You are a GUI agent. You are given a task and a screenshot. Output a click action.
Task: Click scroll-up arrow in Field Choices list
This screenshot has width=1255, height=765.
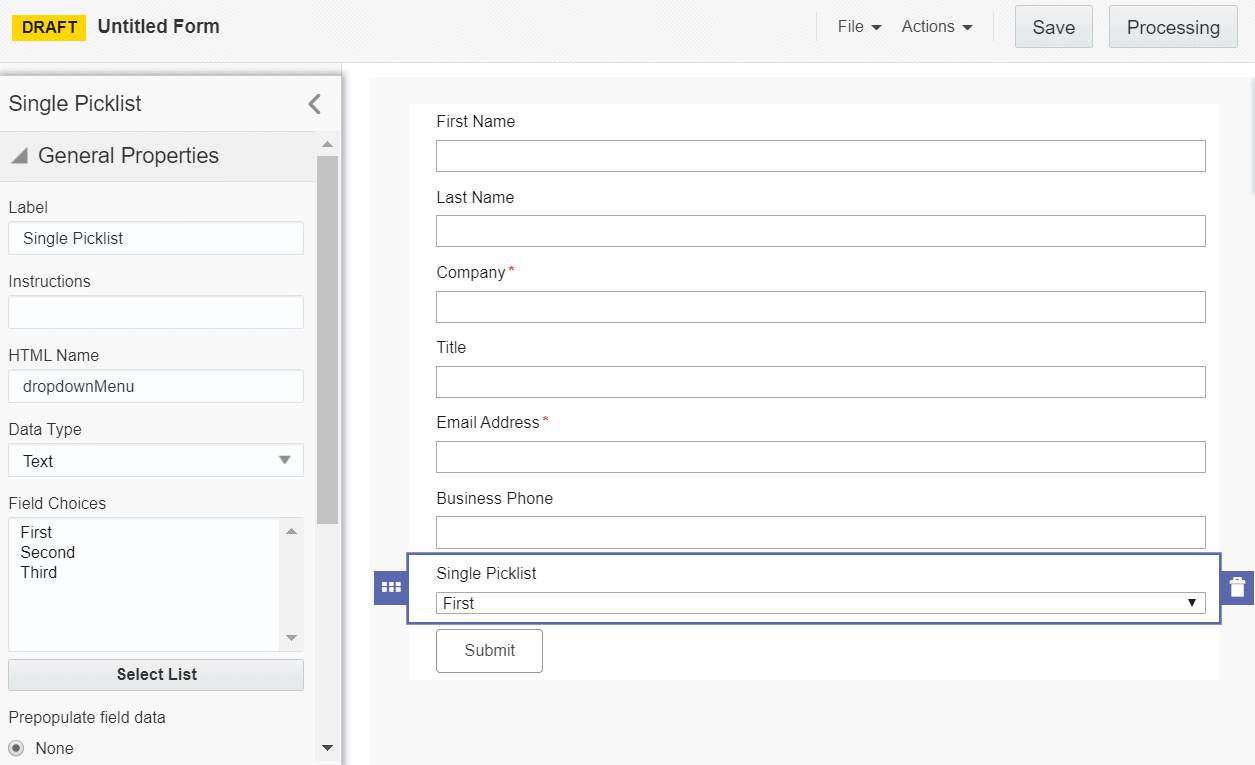291,530
